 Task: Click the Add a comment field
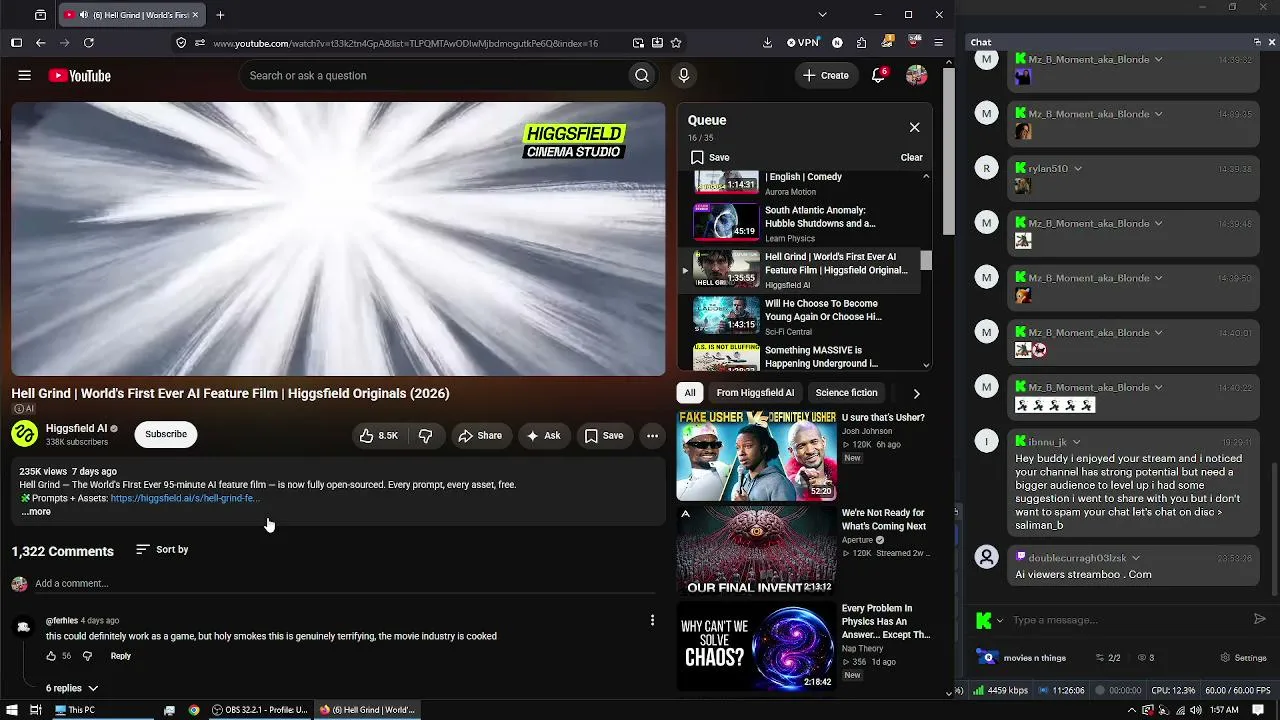click(x=345, y=583)
